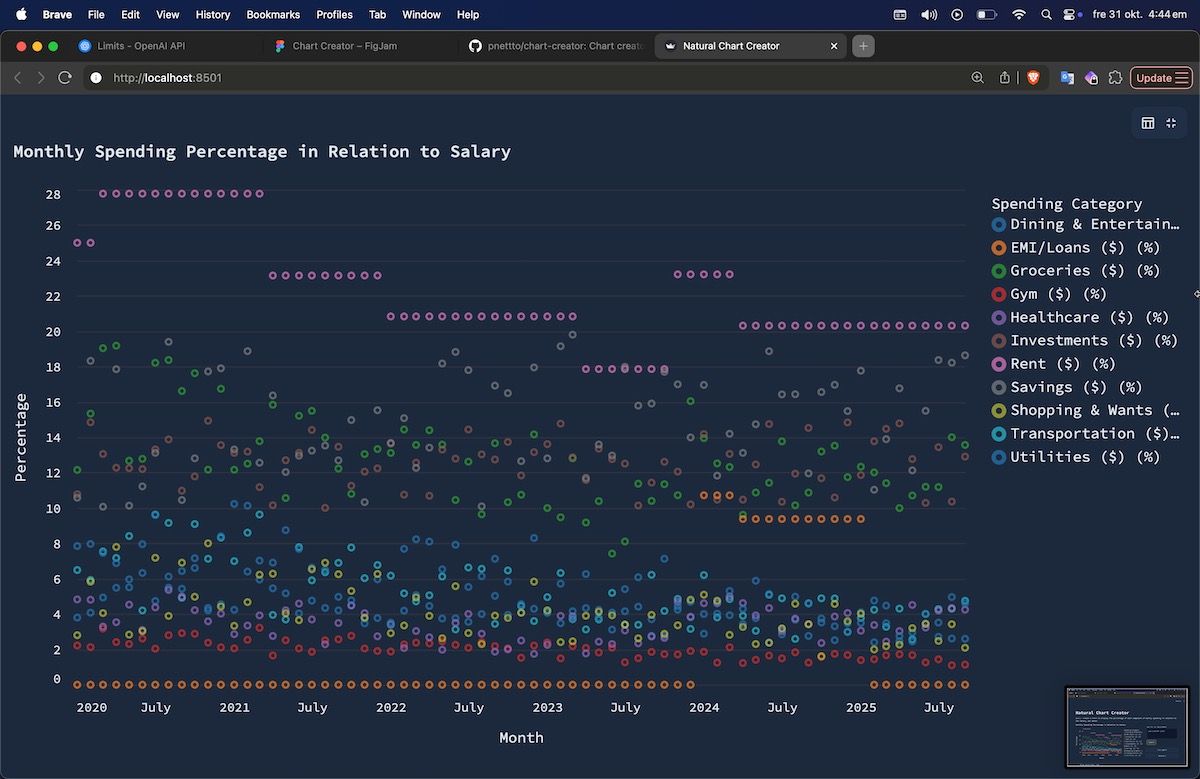Click the Brave Shields lion icon

pos(1033,78)
